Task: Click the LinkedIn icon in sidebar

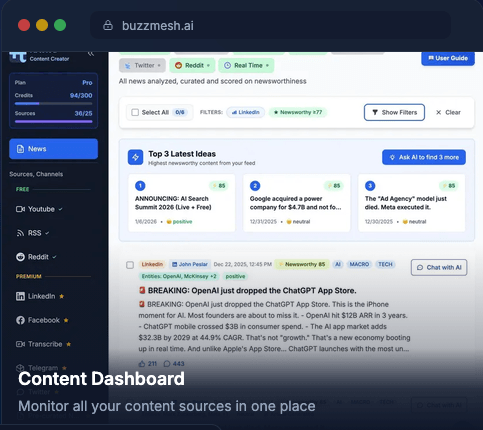Action: (x=20, y=296)
